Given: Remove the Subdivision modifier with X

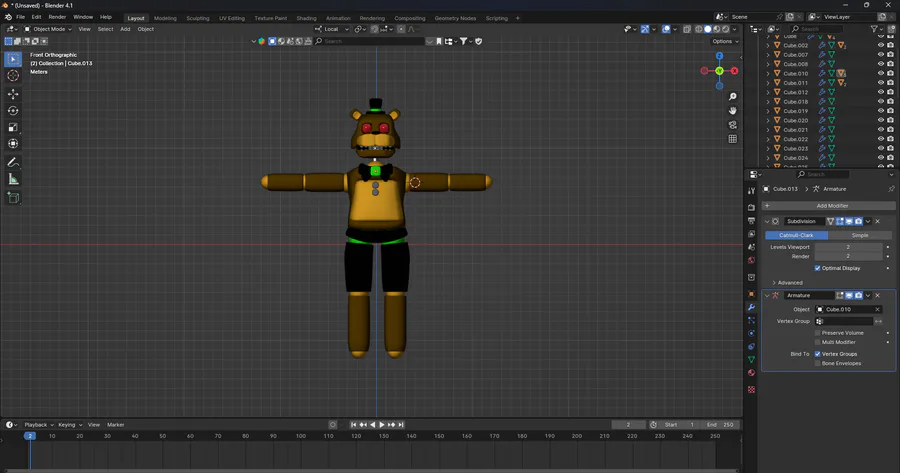Looking at the screenshot, I should (x=877, y=222).
